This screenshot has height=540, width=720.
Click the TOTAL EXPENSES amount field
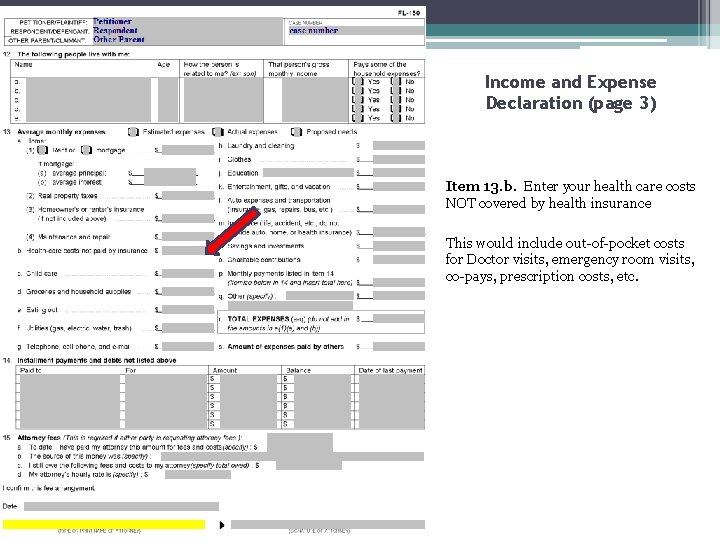pos(399,318)
